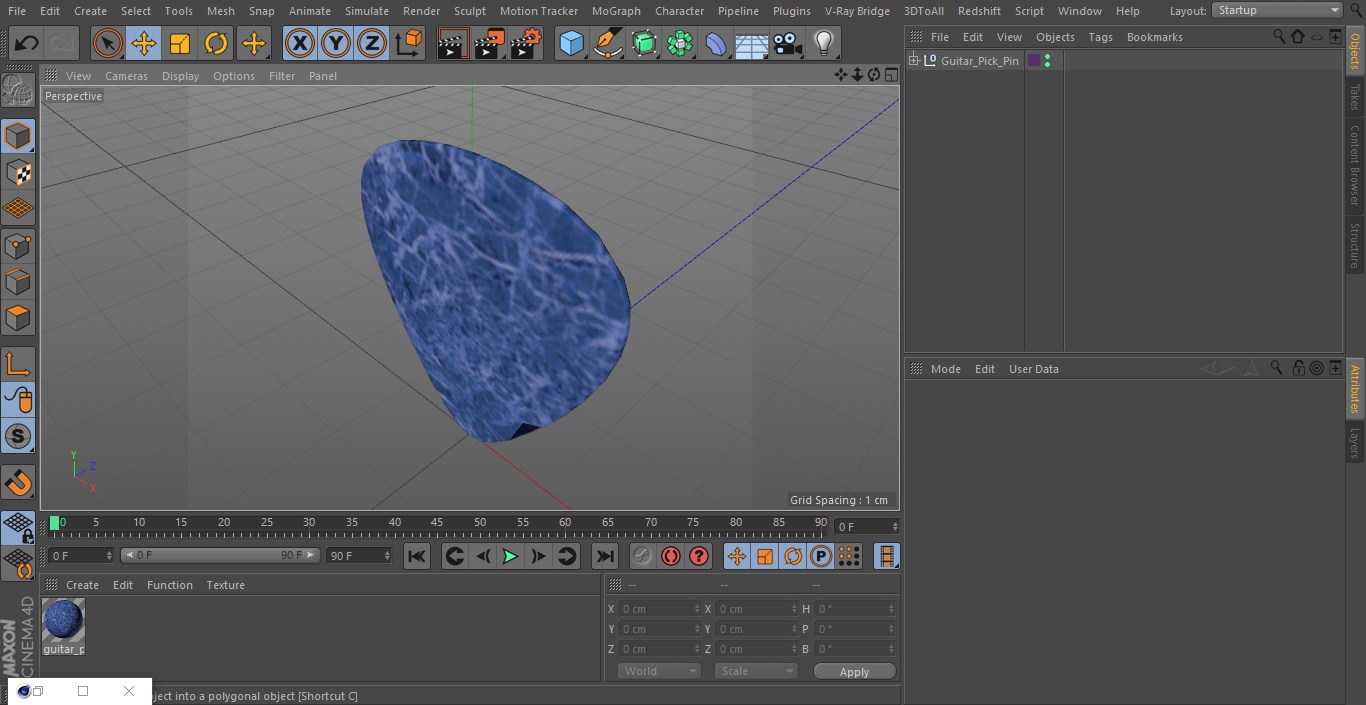Go to start of animation
The image size is (1366, 705).
click(417, 556)
